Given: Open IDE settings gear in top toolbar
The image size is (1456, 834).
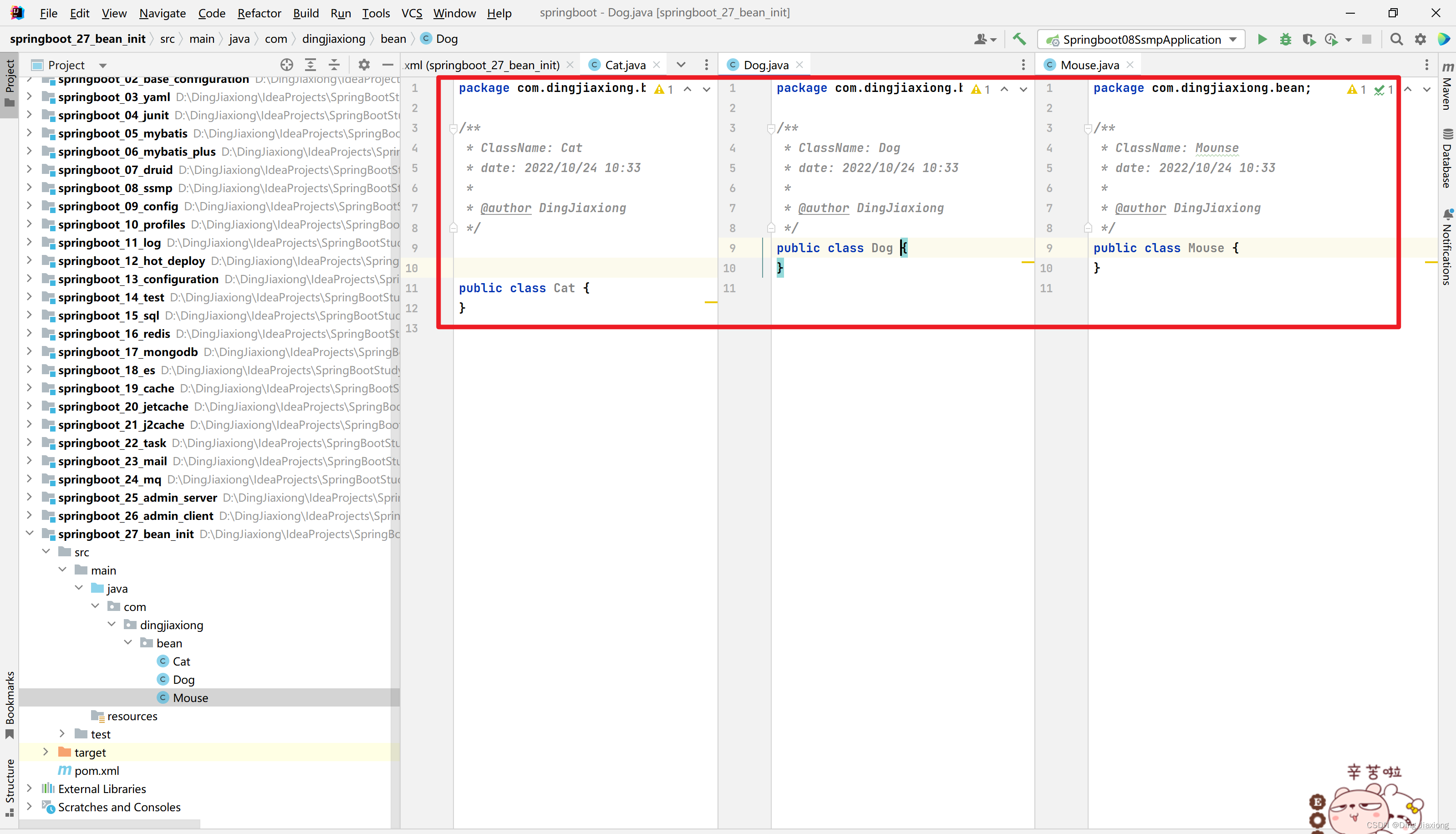Looking at the screenshot, I should coord(1420,39).
